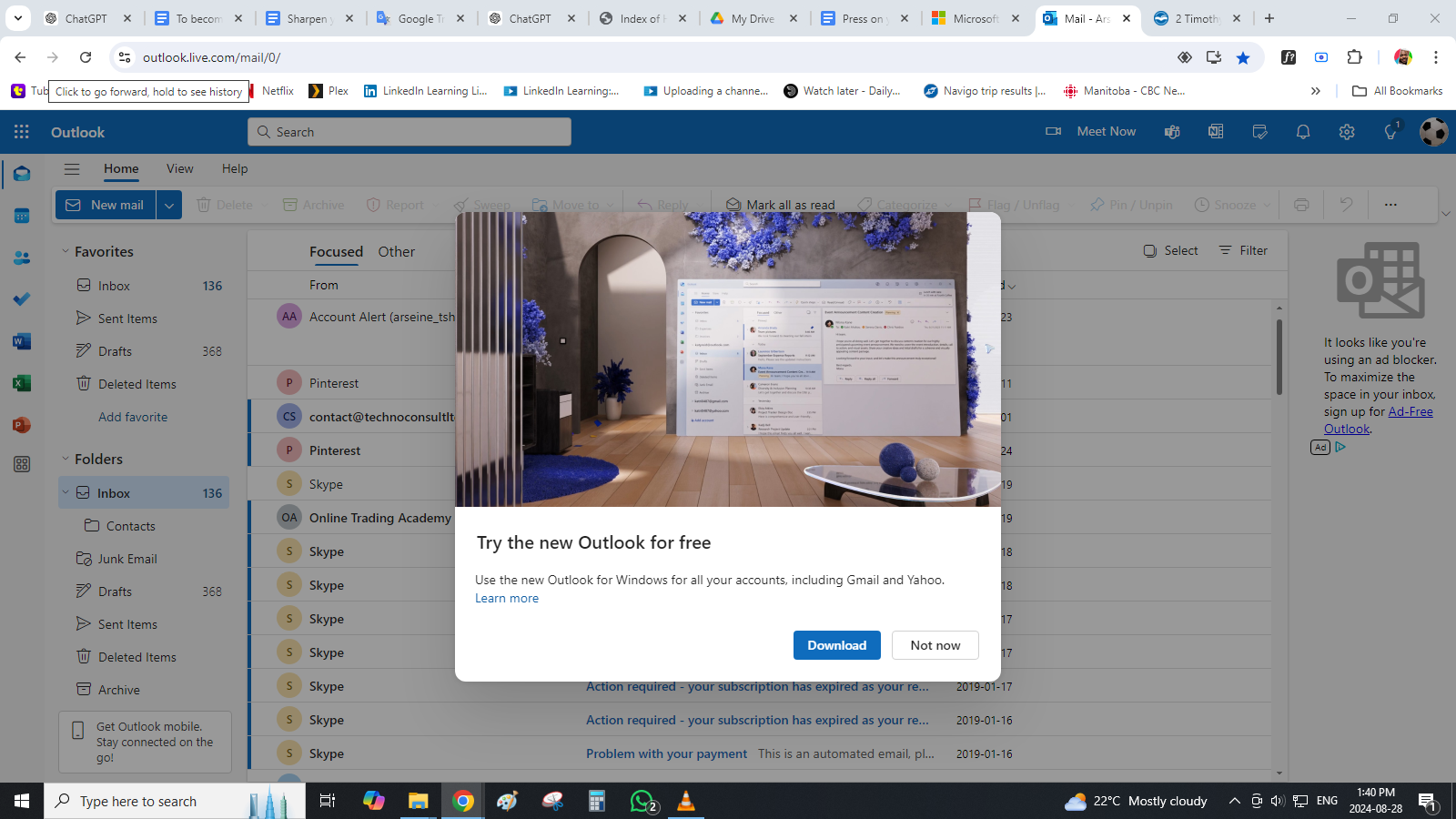
Task: Expand the New mail dropdown arrow
Action: [169, 205]
